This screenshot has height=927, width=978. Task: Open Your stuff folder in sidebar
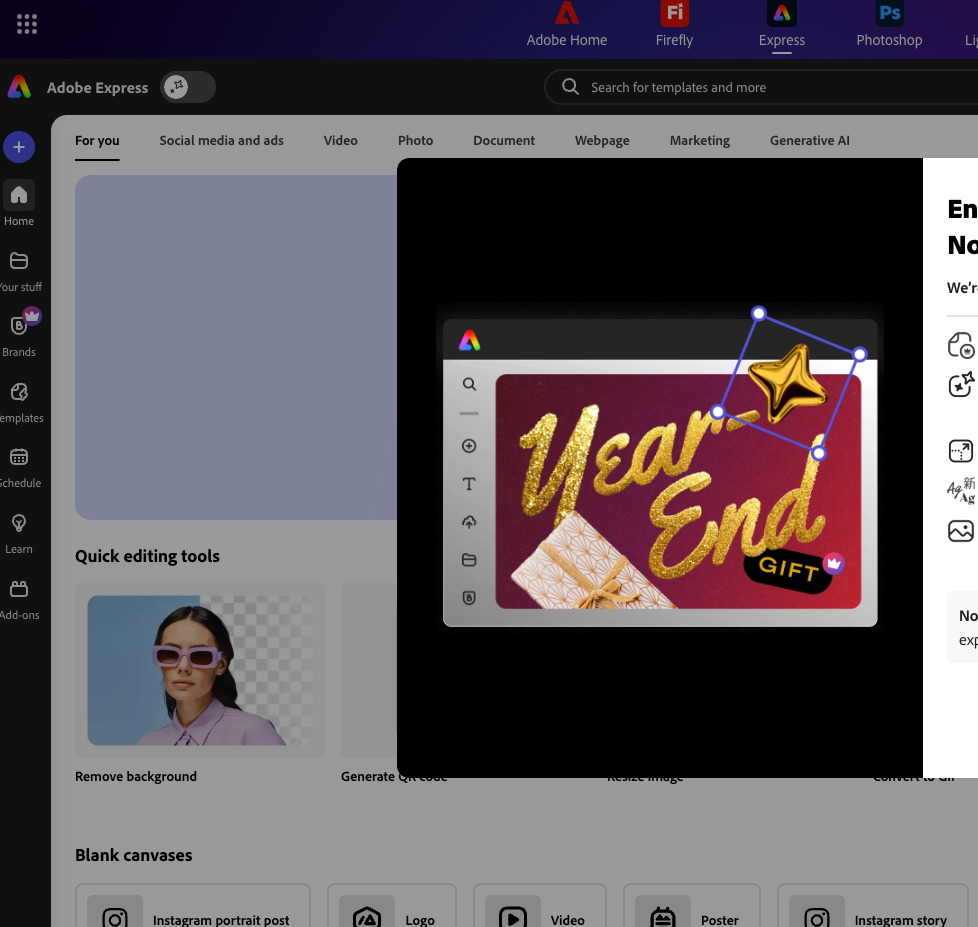(x=19, y=270)
